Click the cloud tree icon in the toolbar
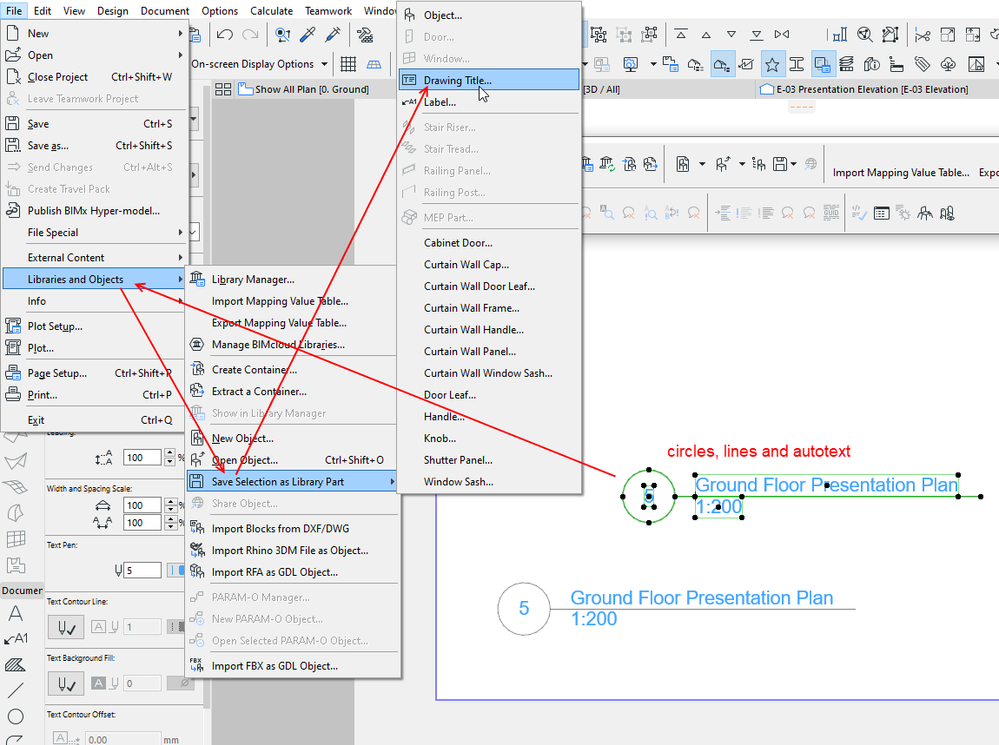Image resolution: width=999 pixels, height=745 pixels. [x=948, y=64]
